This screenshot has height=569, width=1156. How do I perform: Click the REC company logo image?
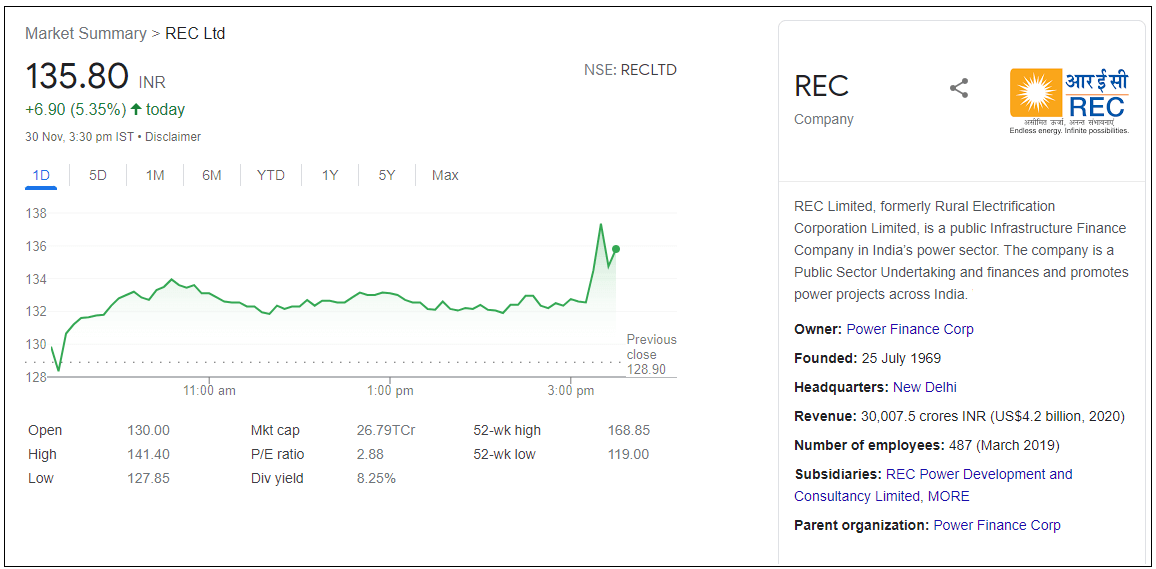point(1069,101)
